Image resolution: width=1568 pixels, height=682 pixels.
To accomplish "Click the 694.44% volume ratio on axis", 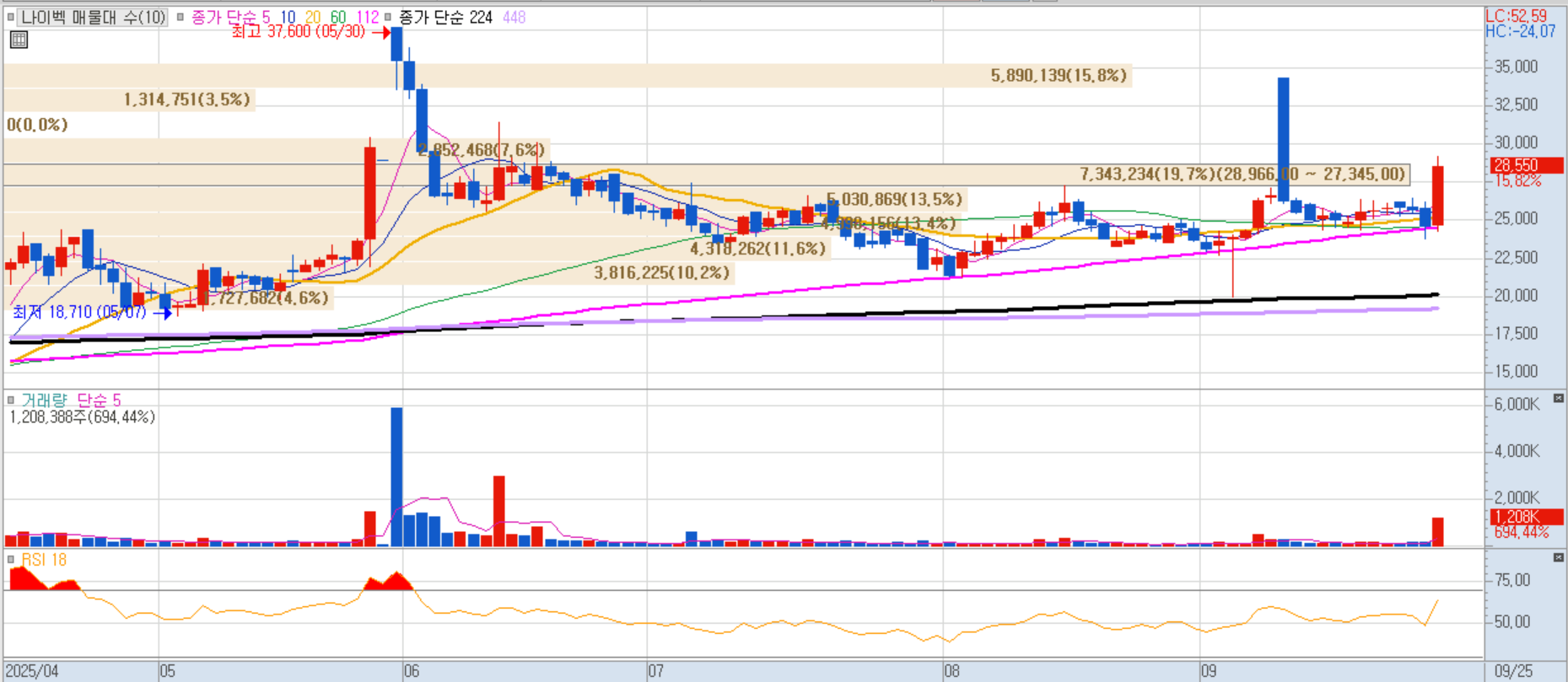I will (1522, 532).
